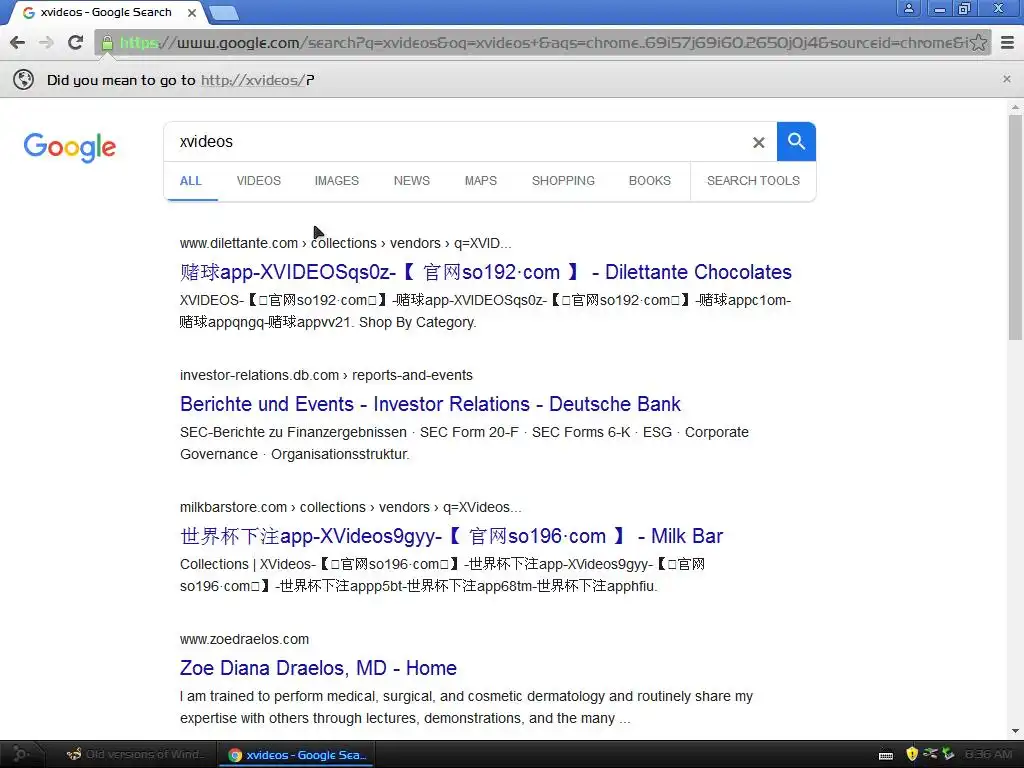The image size is (1024, 768).
Task: Click the green padlock security icon
Action: pyautogui.click(x=107, y=43)
